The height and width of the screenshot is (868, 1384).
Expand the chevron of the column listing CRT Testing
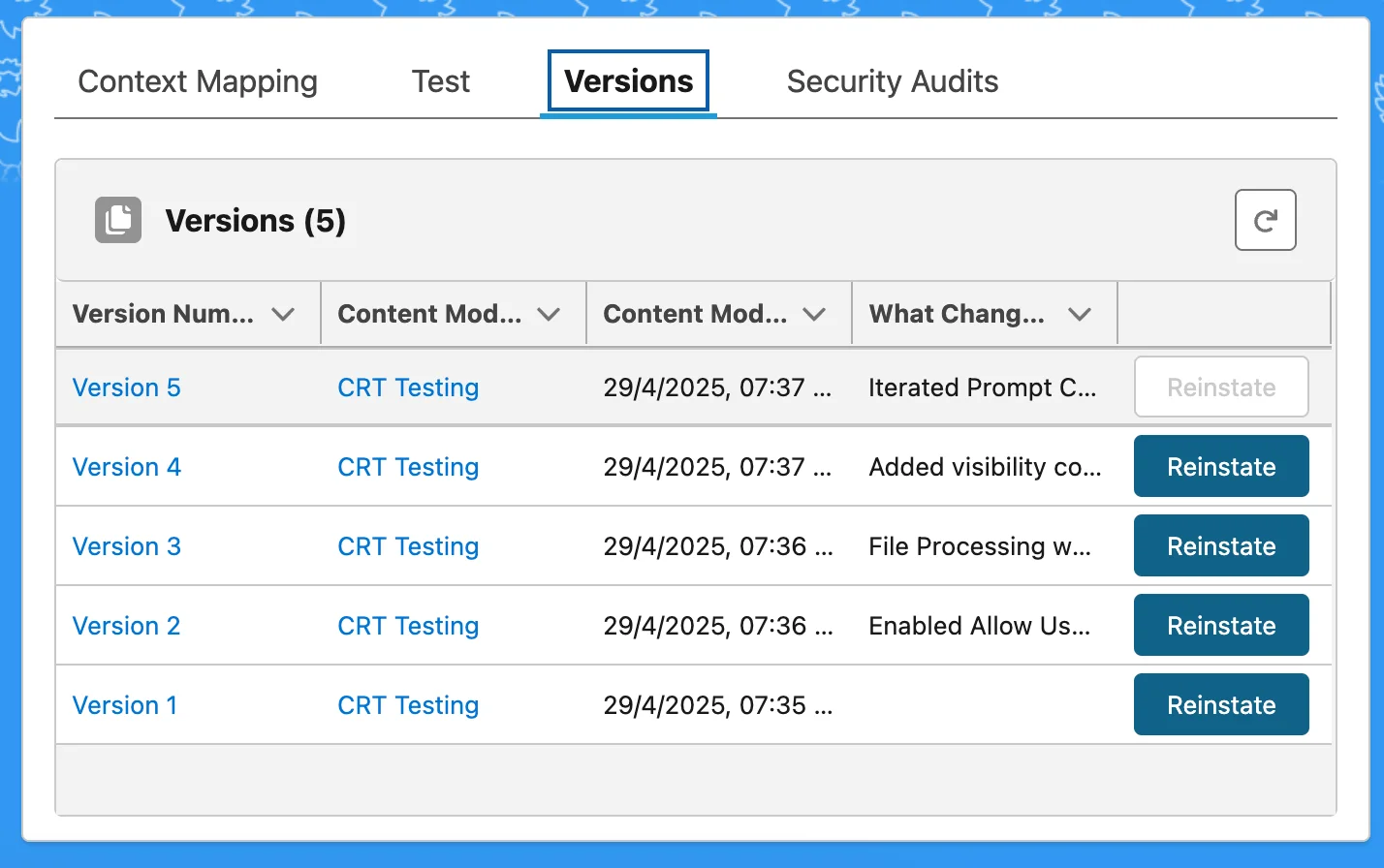[549, 314]
